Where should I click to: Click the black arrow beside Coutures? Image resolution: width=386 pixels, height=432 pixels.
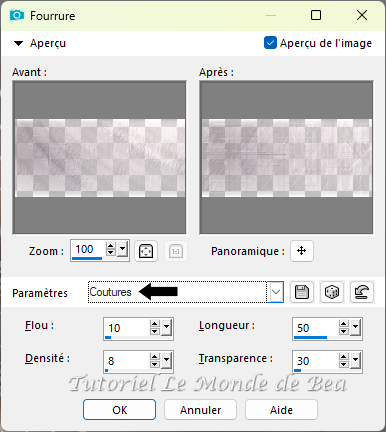pos(158,292)
